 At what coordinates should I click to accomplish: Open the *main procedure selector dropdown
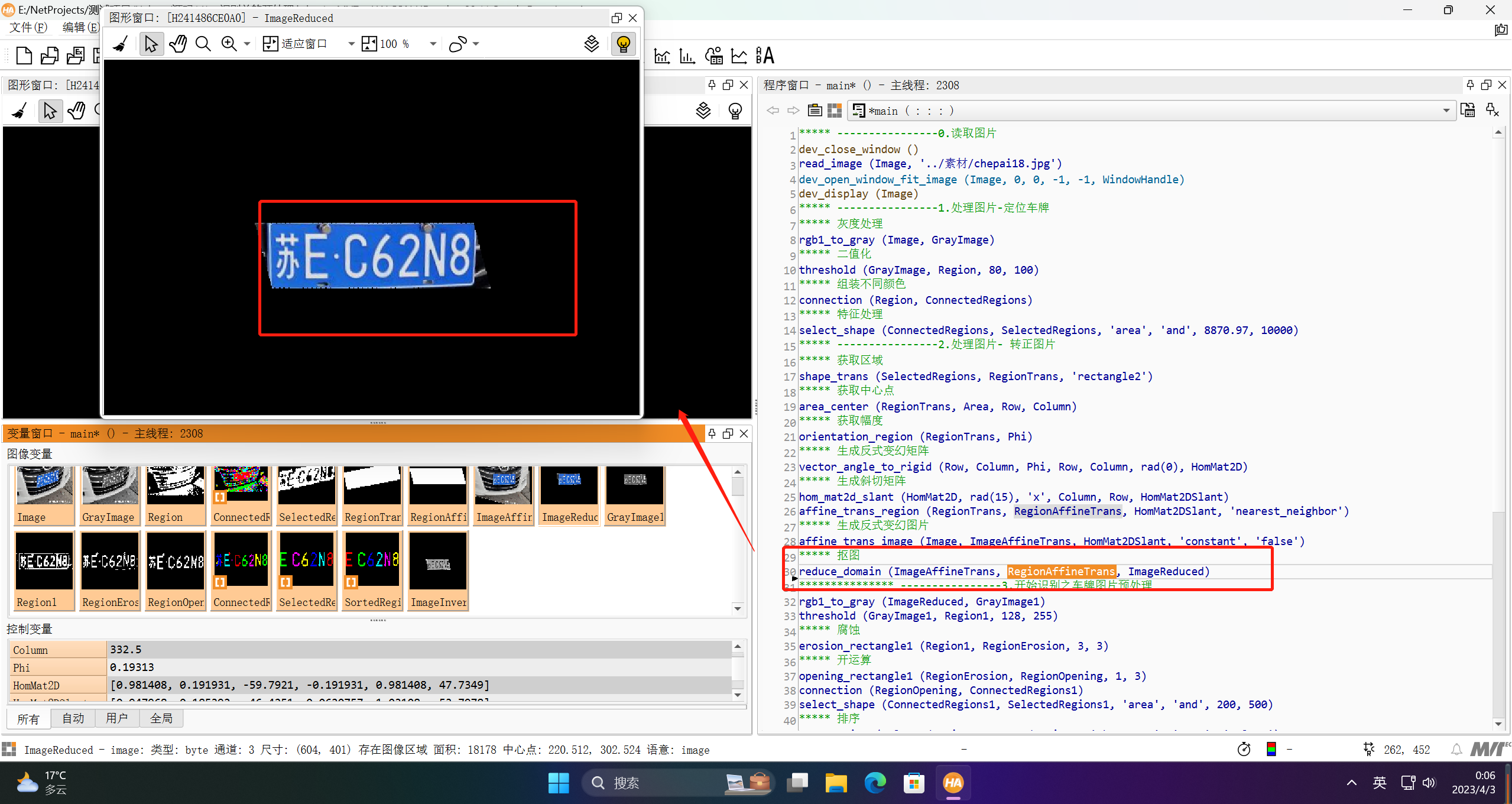[x=1446, y=111]
